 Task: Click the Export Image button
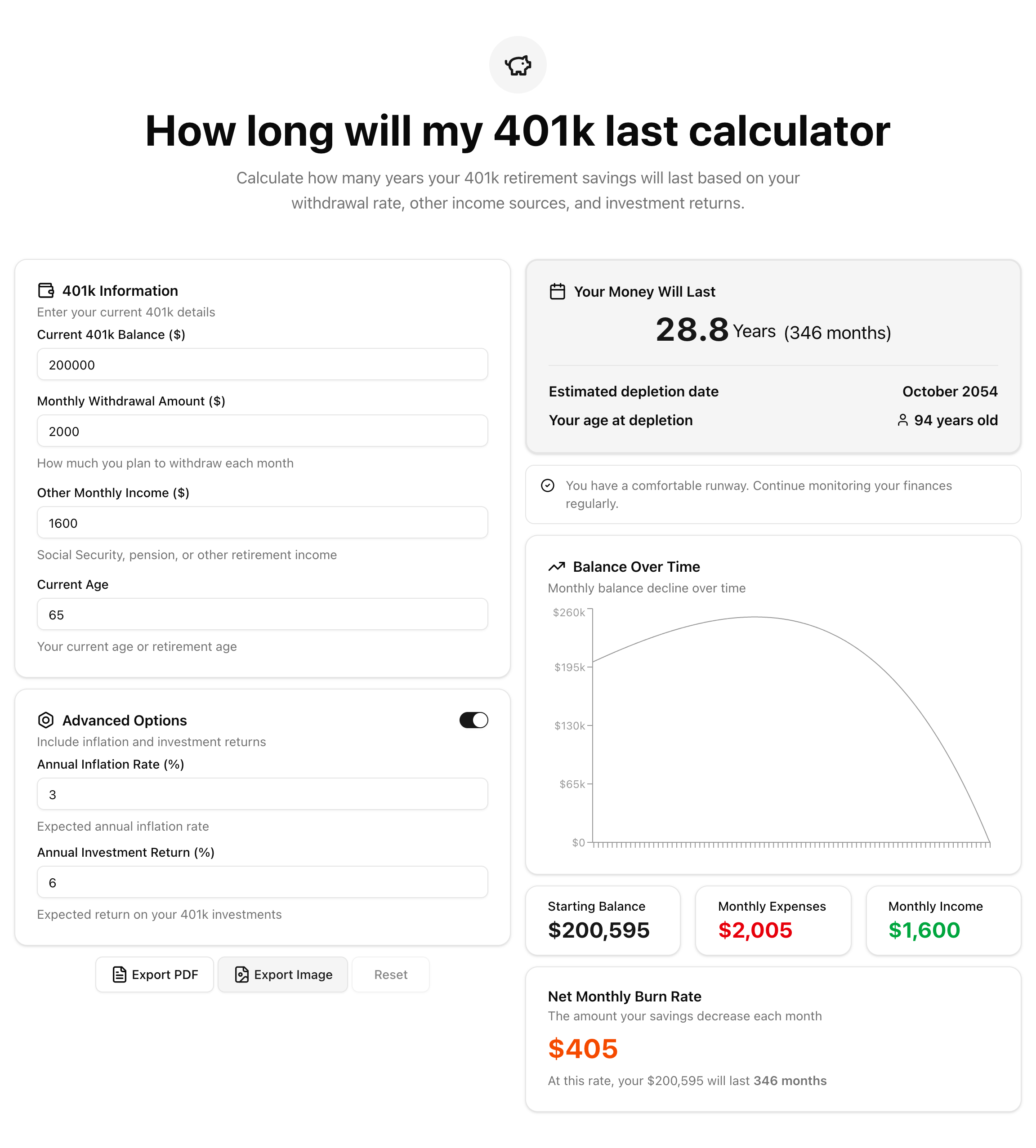(x=283, y=974)
